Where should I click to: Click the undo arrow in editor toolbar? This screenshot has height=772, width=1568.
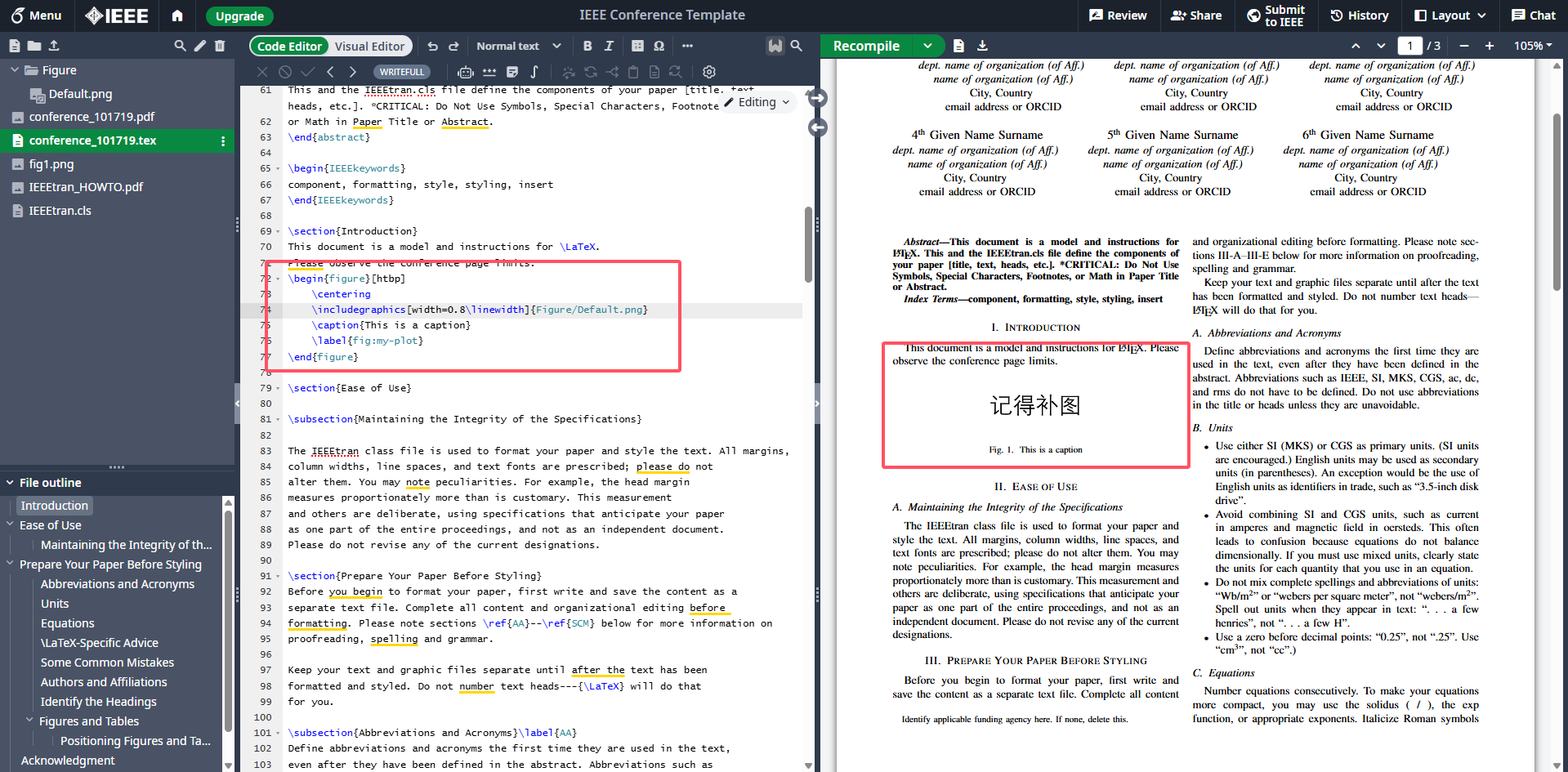point(433,47)
